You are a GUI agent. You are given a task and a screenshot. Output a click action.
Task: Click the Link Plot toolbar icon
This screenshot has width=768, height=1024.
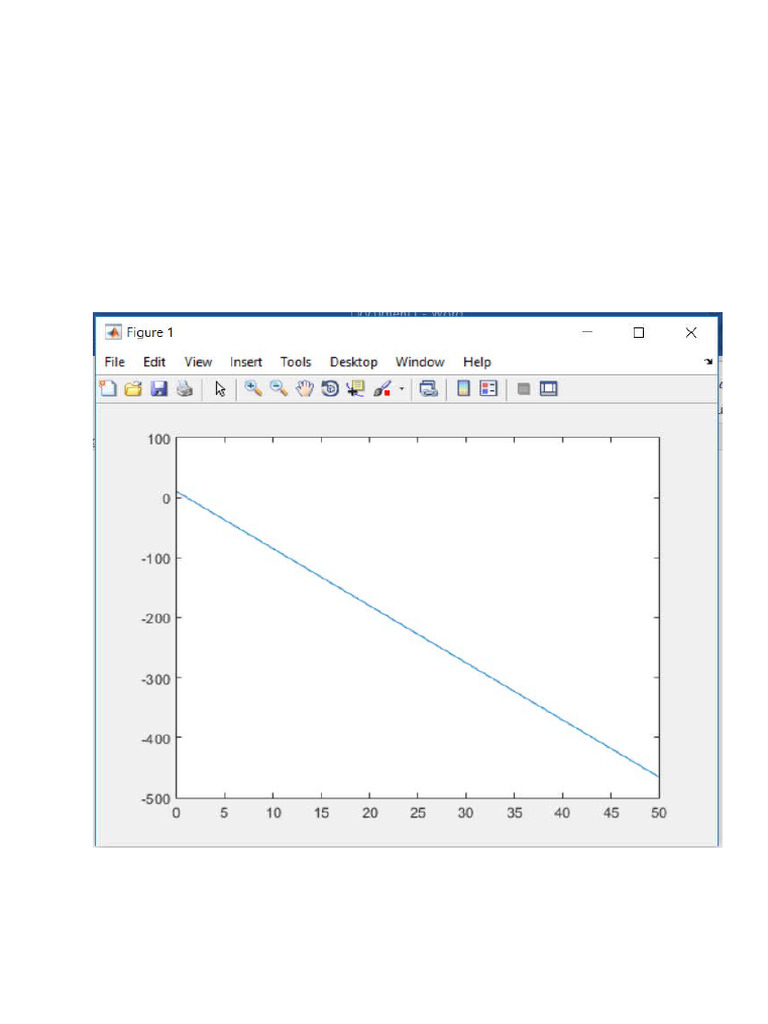[428, 389]
